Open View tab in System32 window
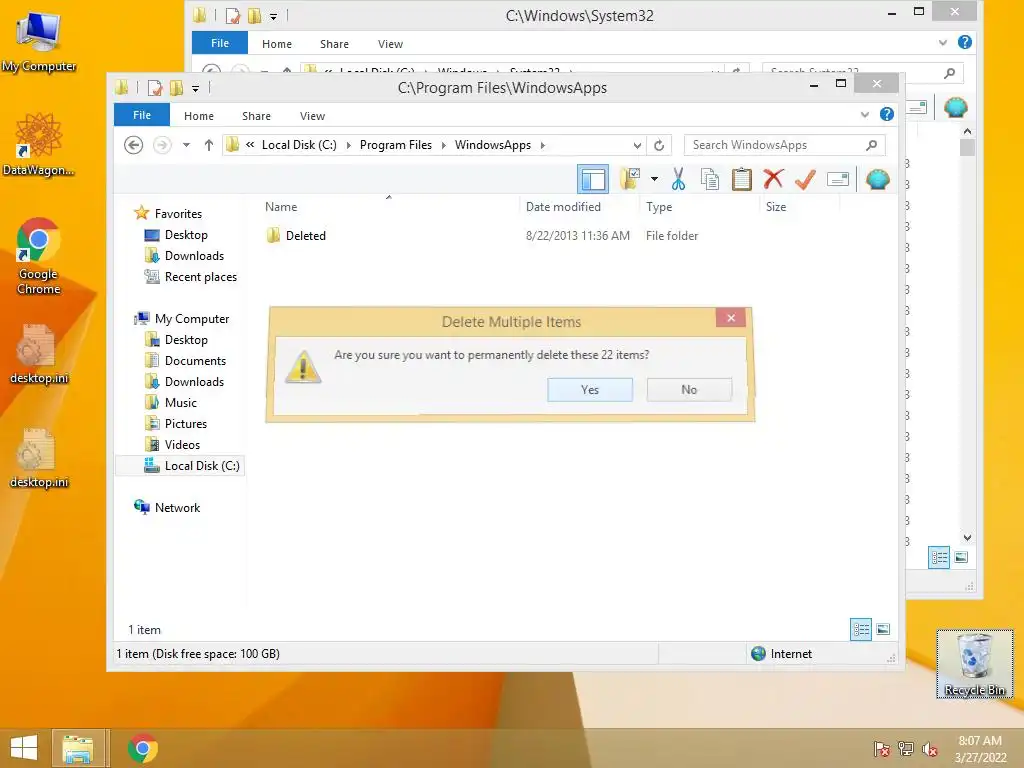 pyautogui.click(x=390, y=44)
